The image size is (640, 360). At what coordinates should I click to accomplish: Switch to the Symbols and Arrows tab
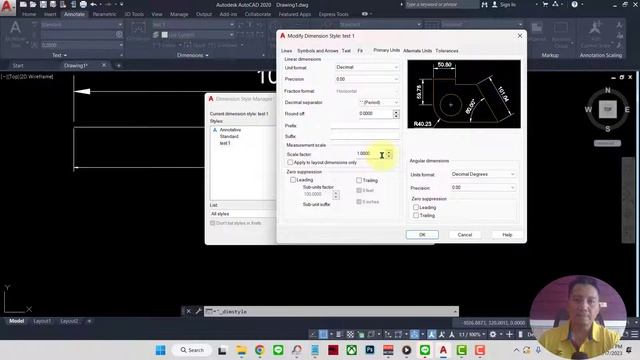tap(318, 51)
